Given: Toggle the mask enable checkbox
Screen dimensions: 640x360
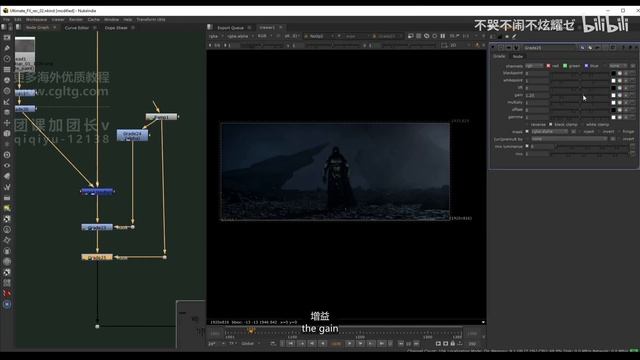Looking at the screenshot, I should tap(527, 131).
